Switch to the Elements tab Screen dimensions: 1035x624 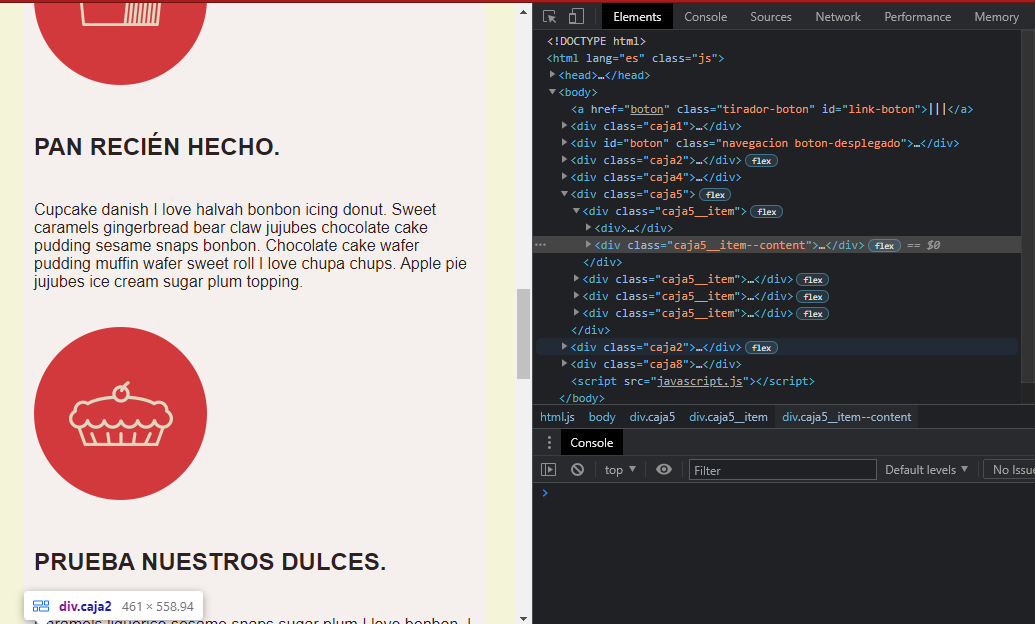(x=637, y=17)
